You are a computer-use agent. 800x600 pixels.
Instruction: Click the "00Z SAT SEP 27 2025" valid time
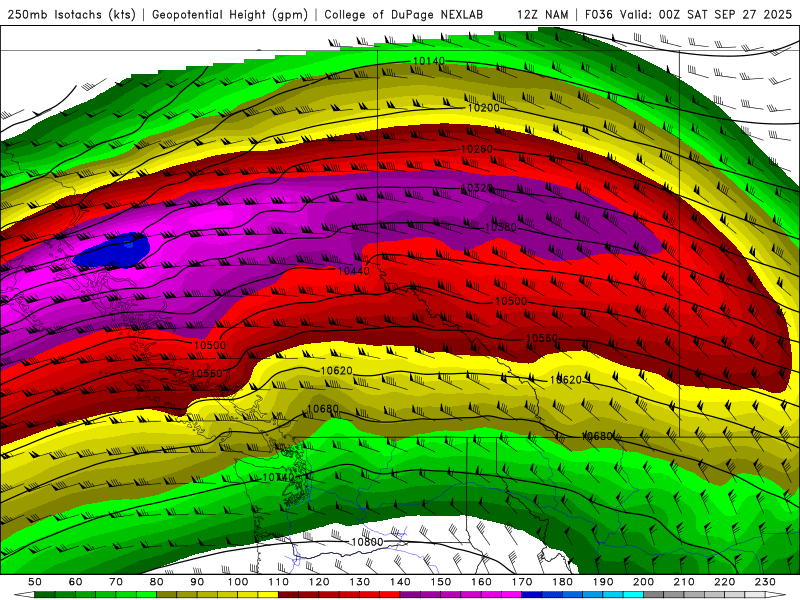tap(725, 14)
